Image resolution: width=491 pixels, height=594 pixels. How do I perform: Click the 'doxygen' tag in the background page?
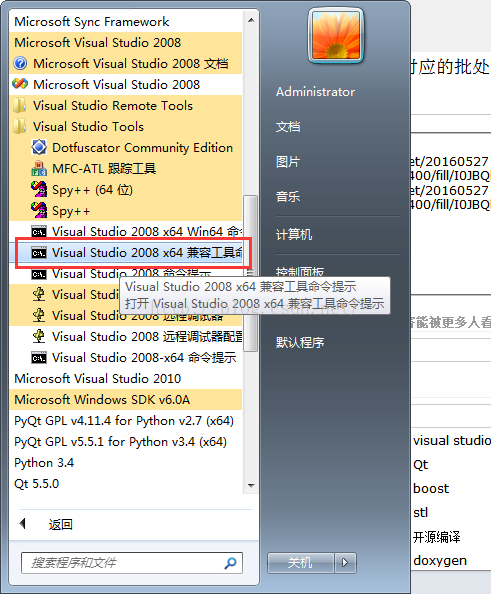click(x=440, y=561)
